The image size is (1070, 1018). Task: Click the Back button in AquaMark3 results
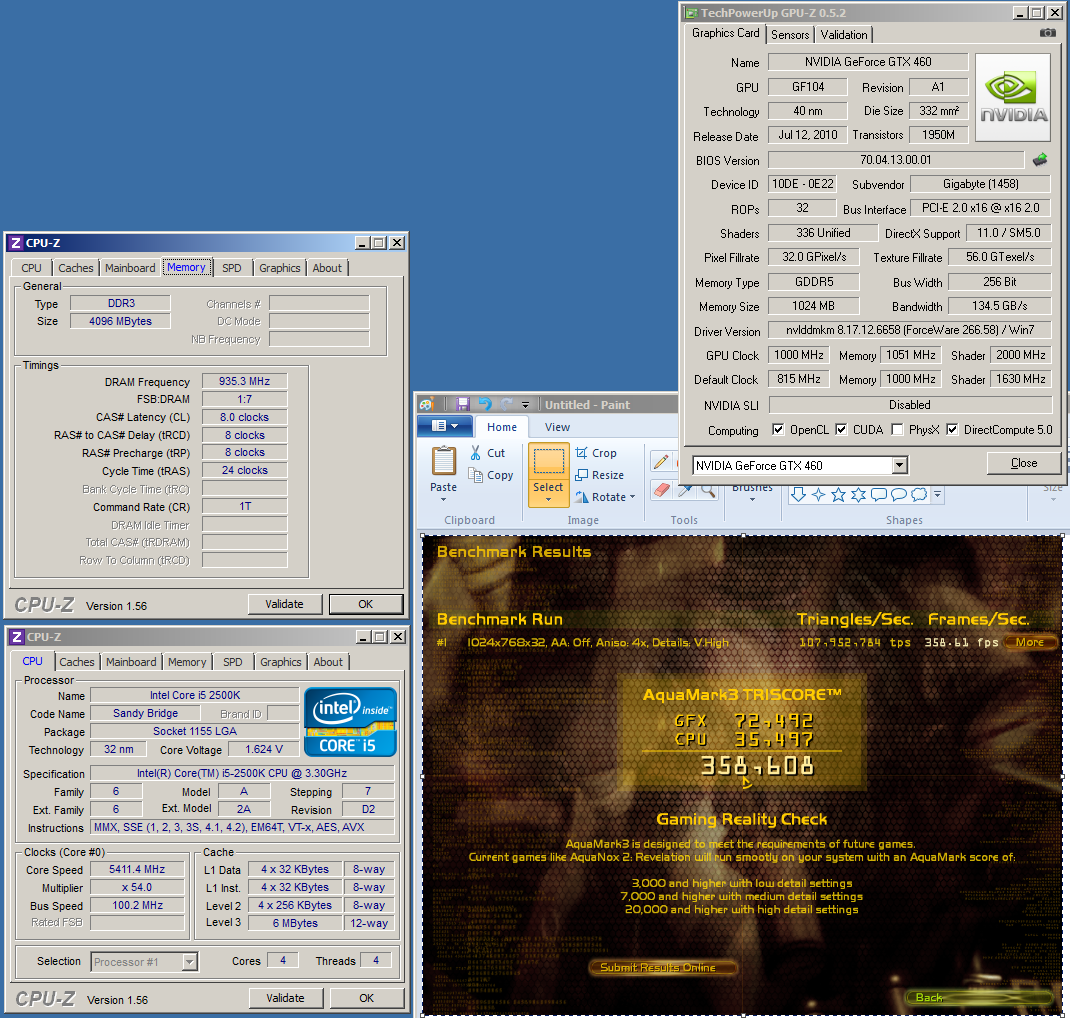[x=979, y=998]
